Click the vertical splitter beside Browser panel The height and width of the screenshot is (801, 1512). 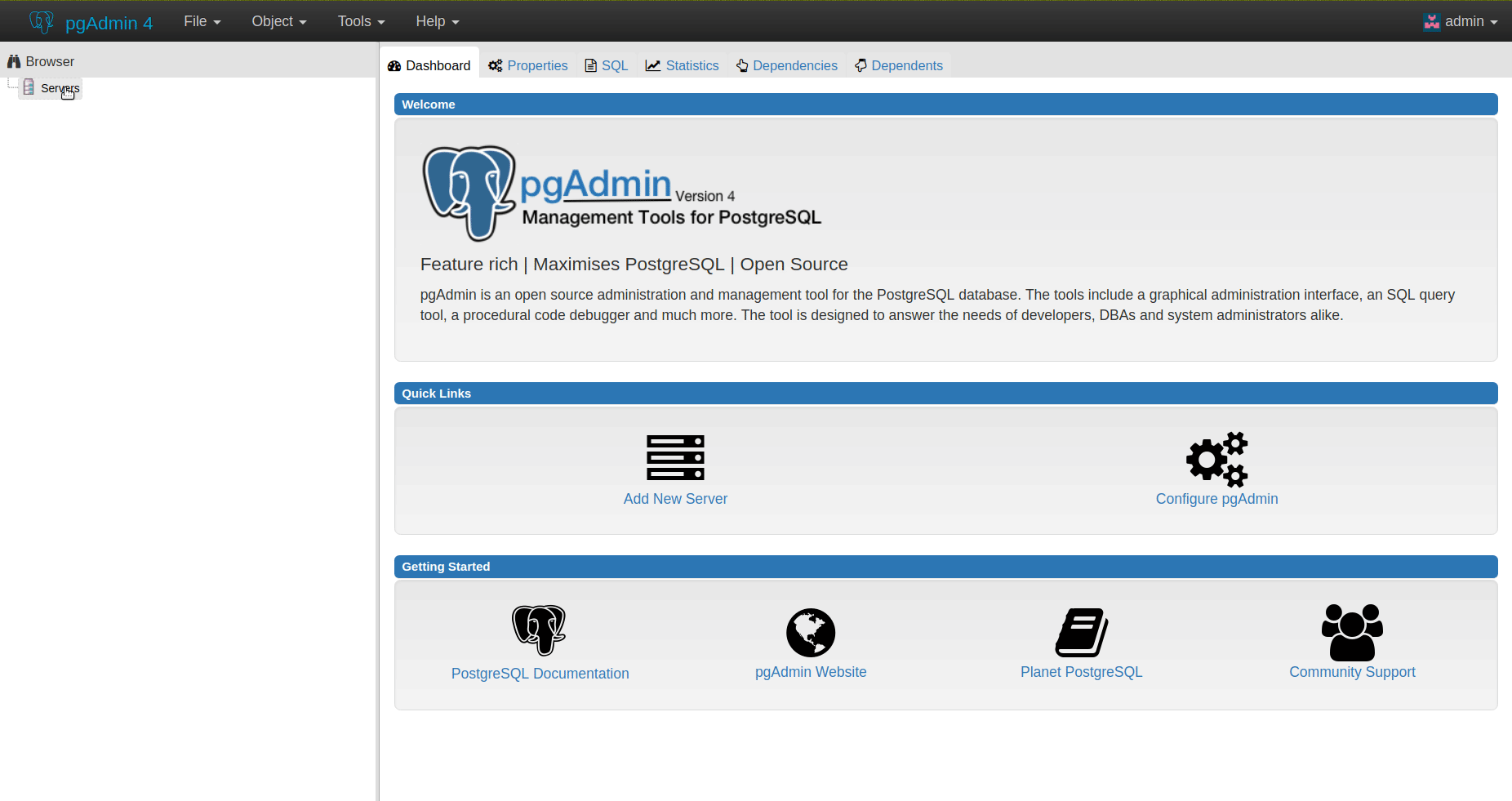point(378,421)
